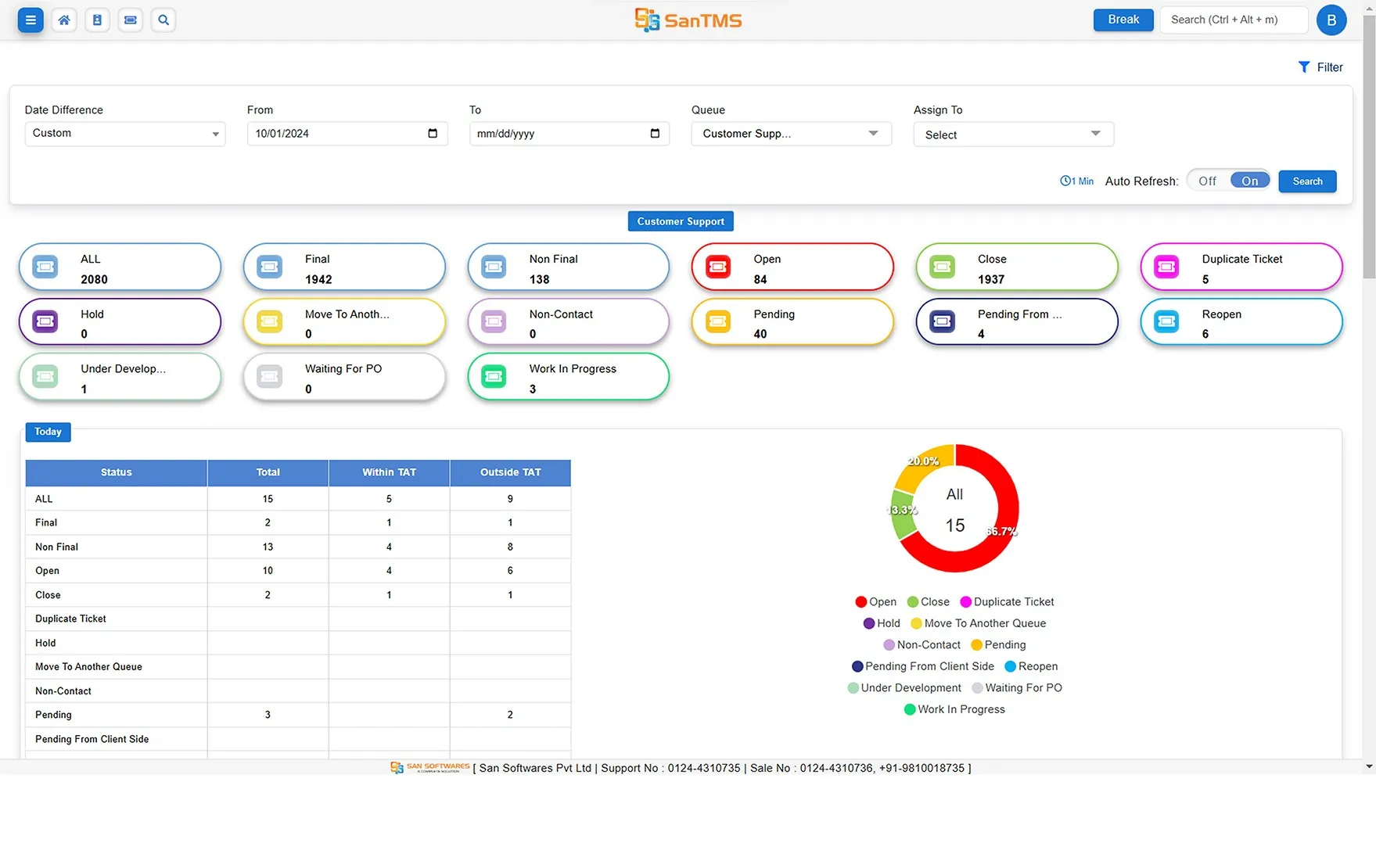Click the 1 Min refresh interval toggle
Image resolution: width=1376 pixels, height=868 pixels.
(x=1077, y=181)
